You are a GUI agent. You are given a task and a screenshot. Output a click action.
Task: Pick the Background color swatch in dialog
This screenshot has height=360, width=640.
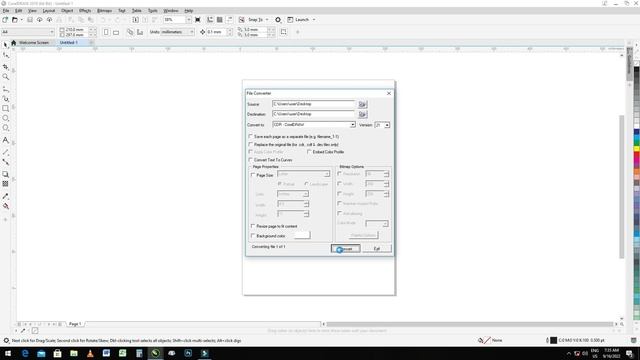[302, 235]
